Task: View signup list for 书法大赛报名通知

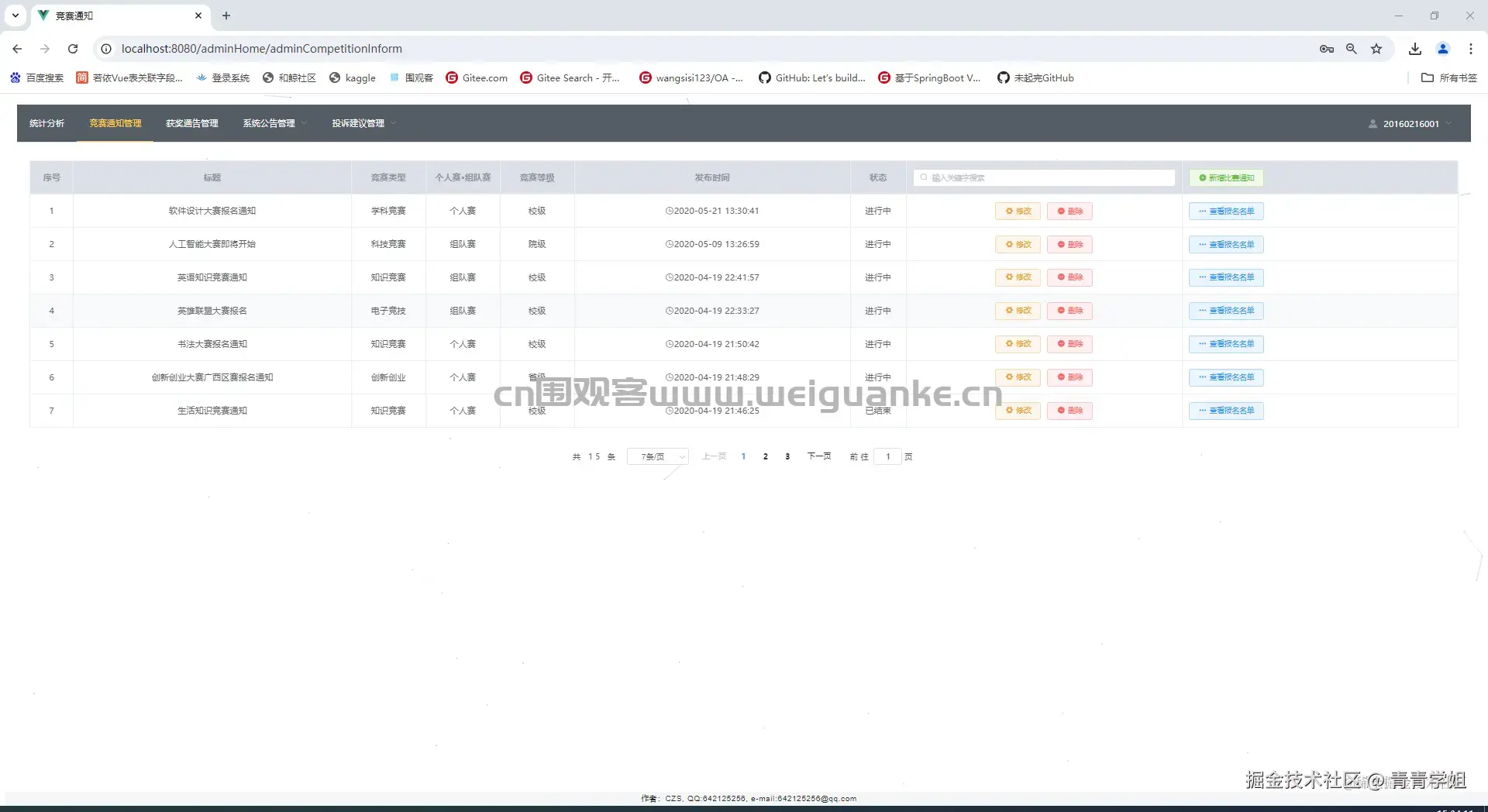Action: coord(1226,344)
